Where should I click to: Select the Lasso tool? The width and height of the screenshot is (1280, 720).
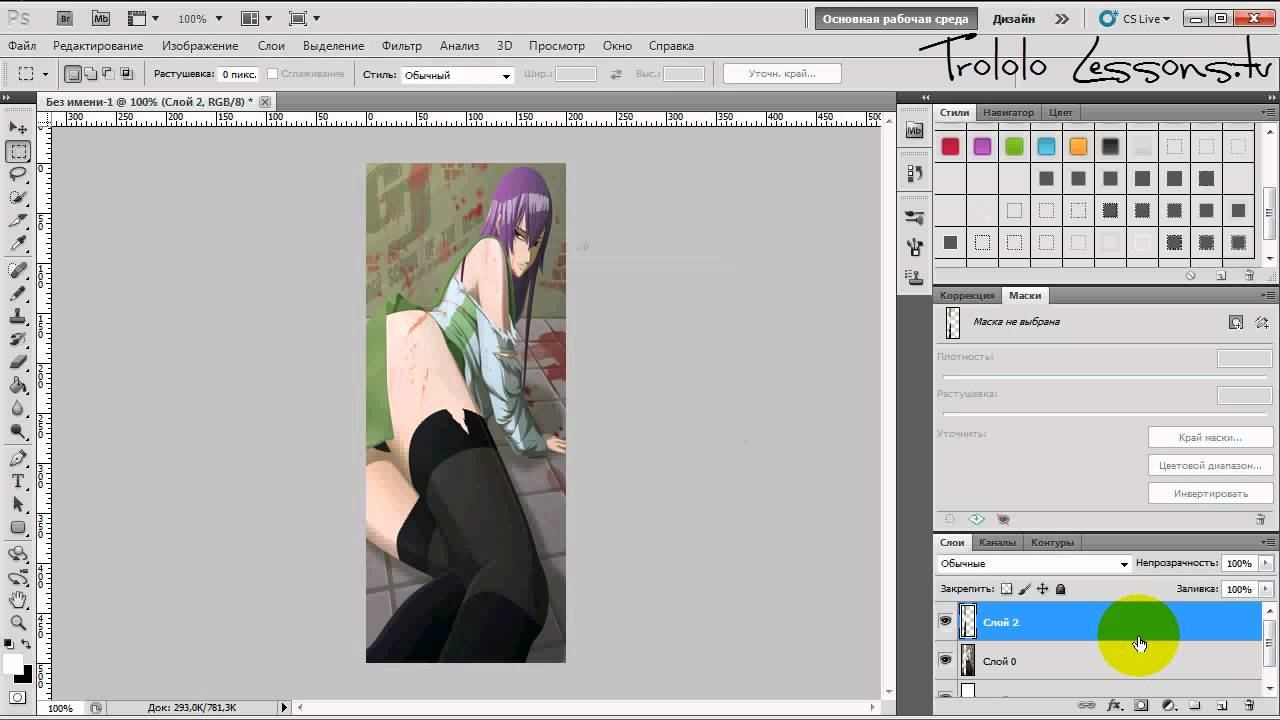tap(18, 174)
